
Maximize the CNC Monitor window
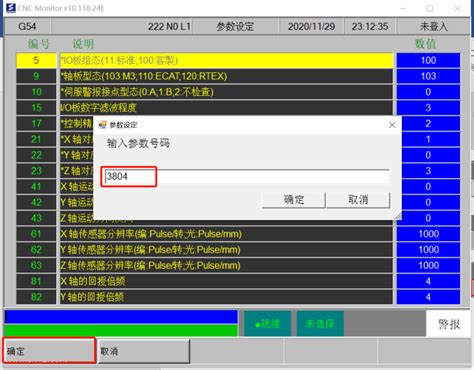(430, 8)
